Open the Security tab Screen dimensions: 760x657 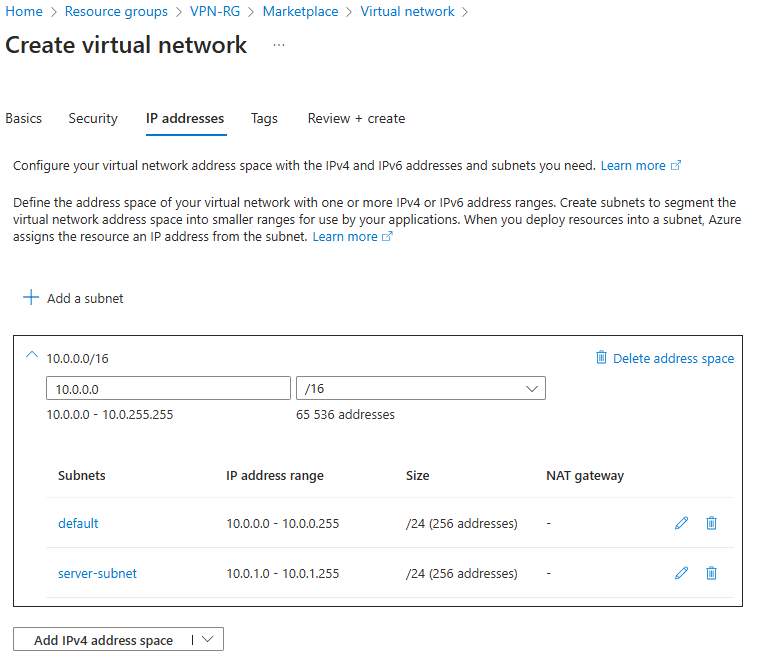93,118
